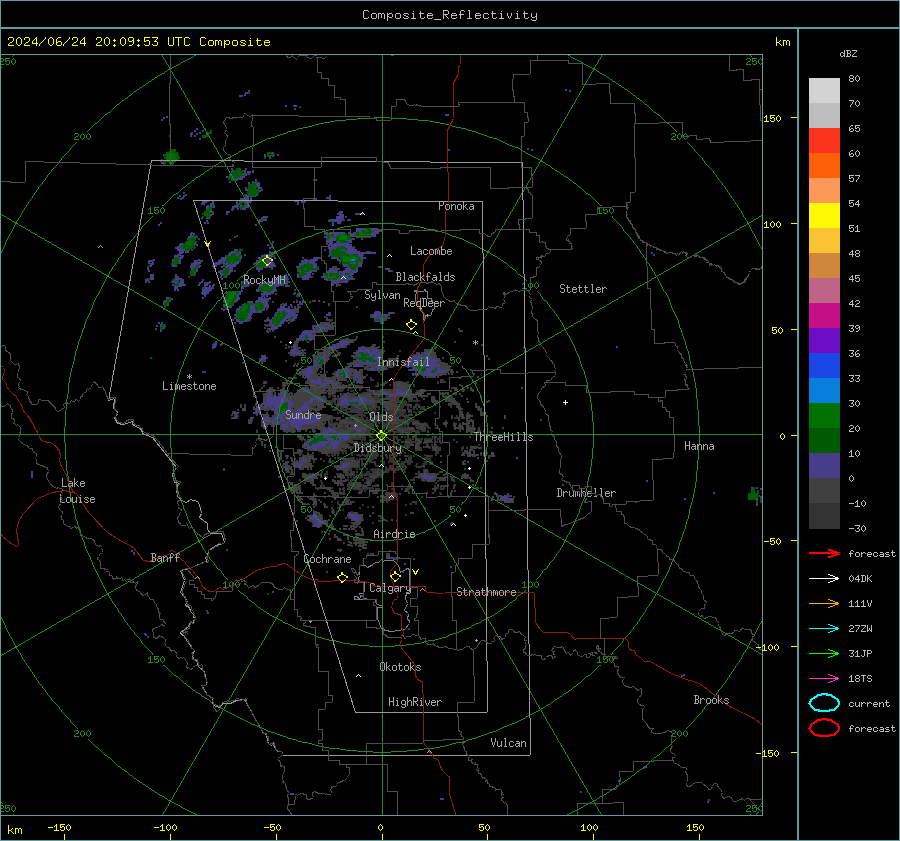This screenshot has width=900, height=841.
Task: Click the 27ZW legend label
Action: pos(860,629)
